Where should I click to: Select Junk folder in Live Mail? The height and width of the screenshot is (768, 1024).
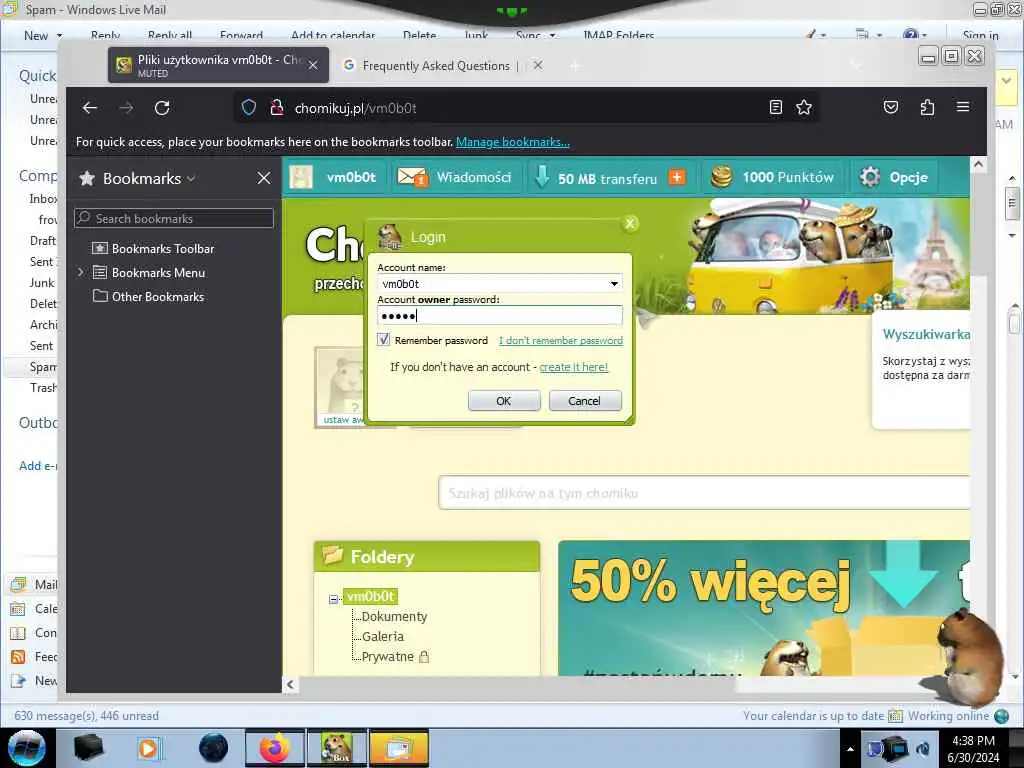42,283
